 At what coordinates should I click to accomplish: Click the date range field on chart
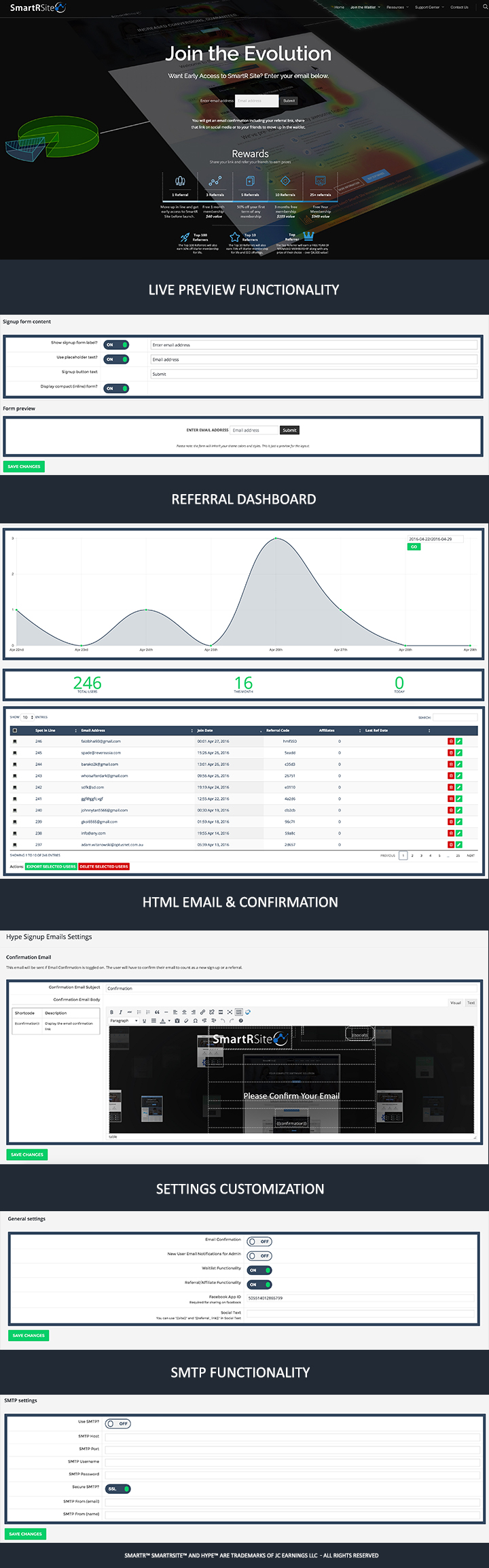tap(435, 539)
